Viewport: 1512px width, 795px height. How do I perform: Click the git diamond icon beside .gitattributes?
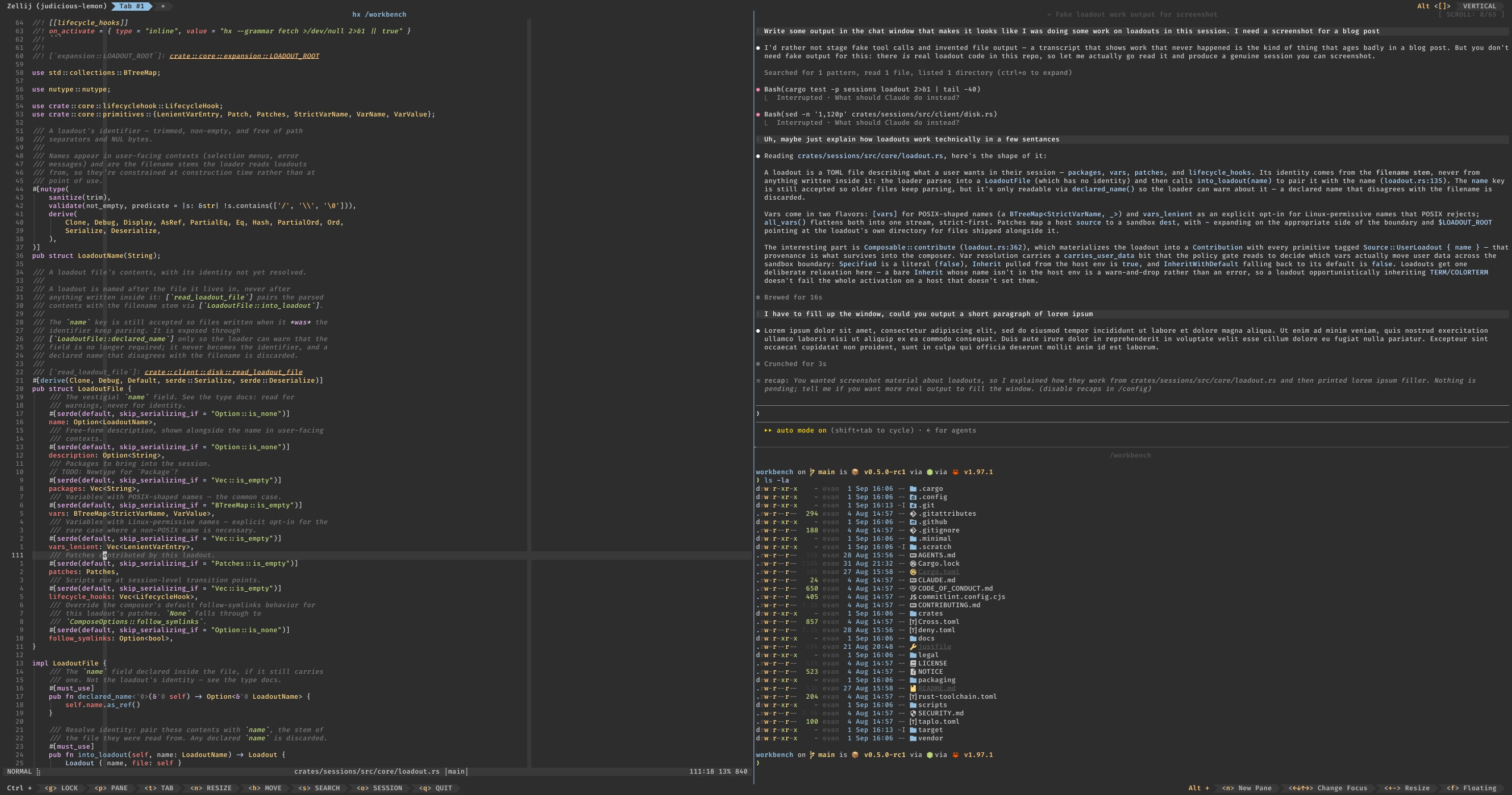tap(913, 514)
